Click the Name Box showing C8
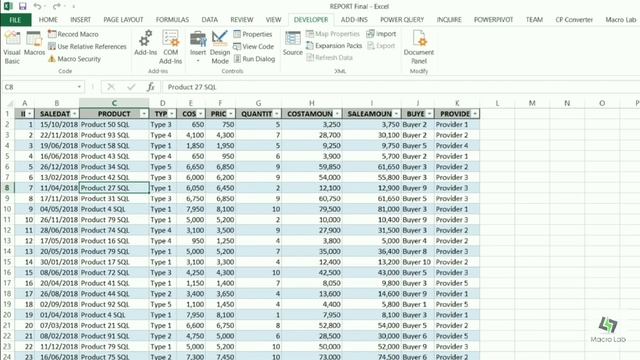The height and width of the screenshot is (360, 640). tap(39, 87)
